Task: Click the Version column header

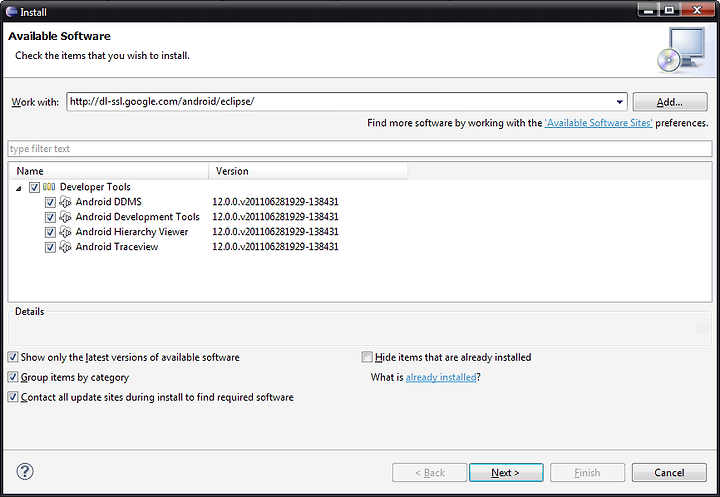Action: click(x=308, y=171)
